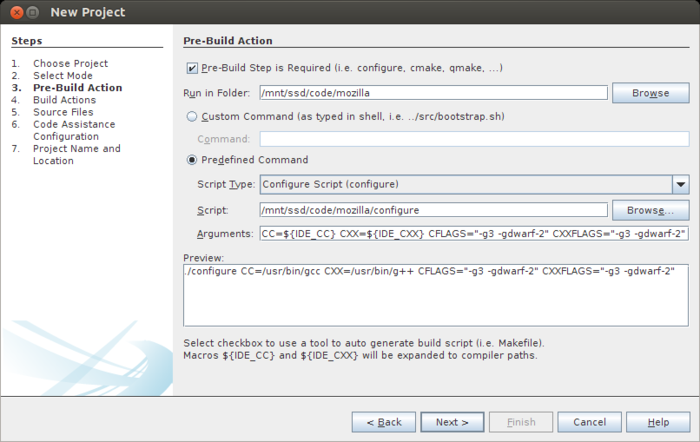This screenshot has width=700, height=442.
Task: Click the Script path input field
Action: (432, 210)
